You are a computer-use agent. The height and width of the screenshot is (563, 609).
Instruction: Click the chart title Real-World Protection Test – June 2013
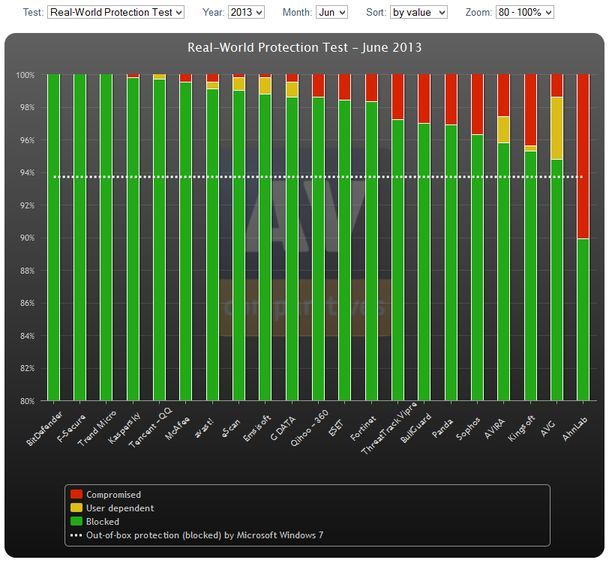pos(304,47)
